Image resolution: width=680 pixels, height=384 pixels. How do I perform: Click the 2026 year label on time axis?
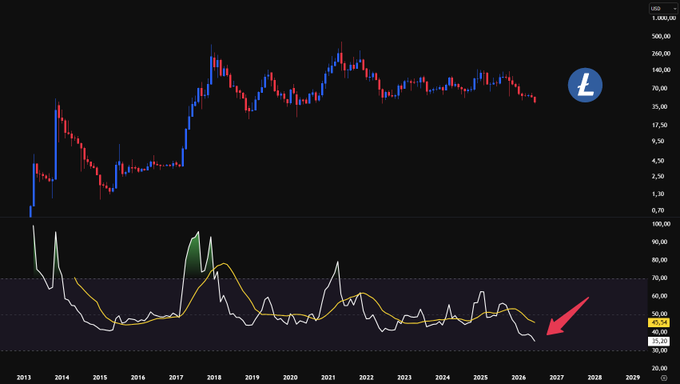(x=519, y=377)
